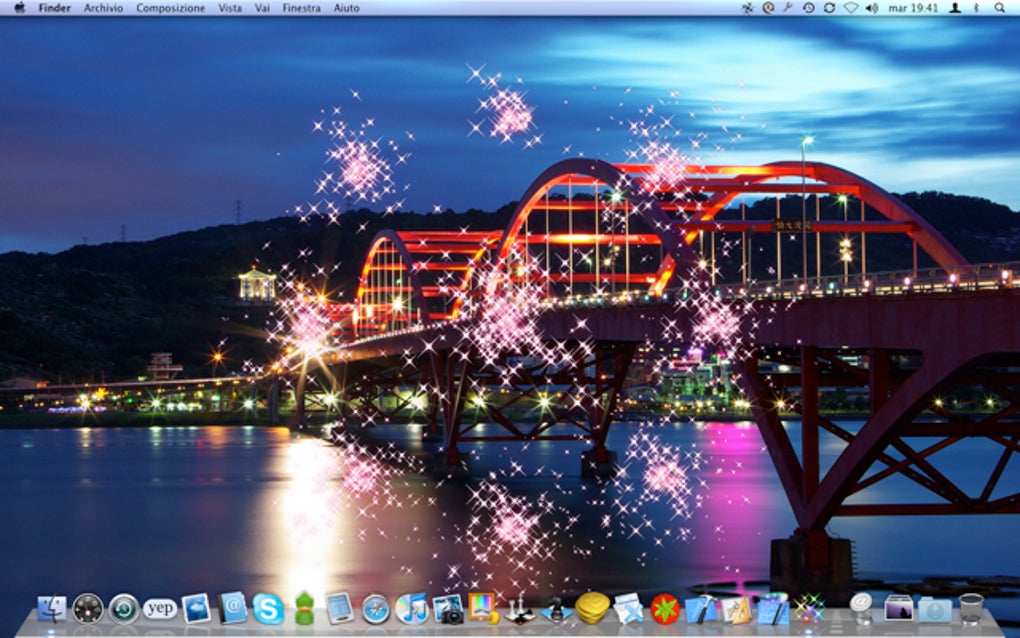Open iTunes in the Dock
The image size is (1020, 638).
tap(412, 609)
